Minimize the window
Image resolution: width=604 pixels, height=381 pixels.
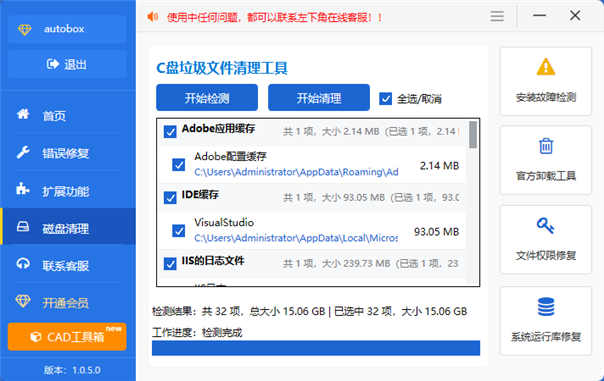coord(539,16)
